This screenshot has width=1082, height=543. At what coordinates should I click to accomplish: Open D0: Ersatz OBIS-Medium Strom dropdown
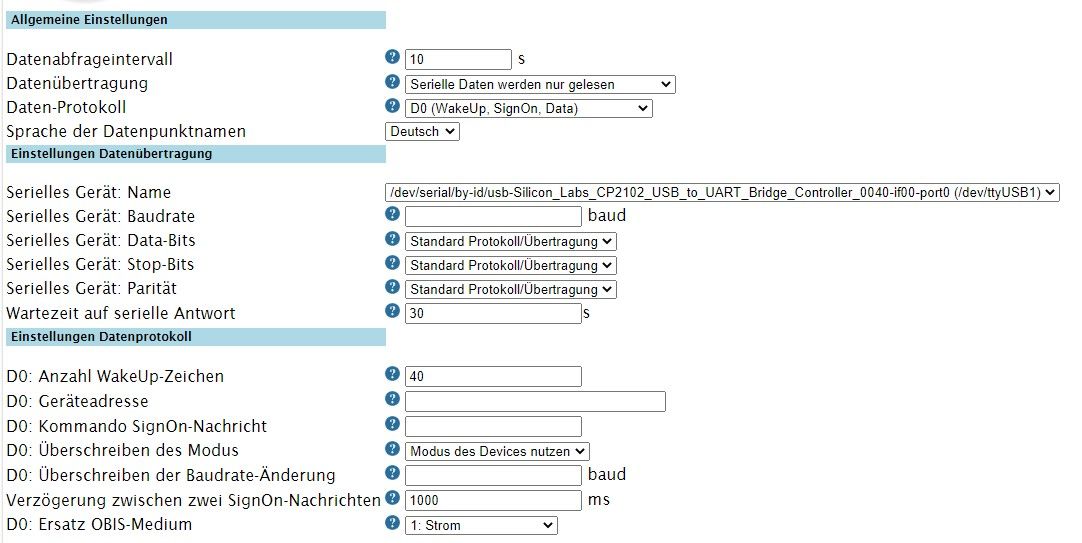tap(480, 525)
